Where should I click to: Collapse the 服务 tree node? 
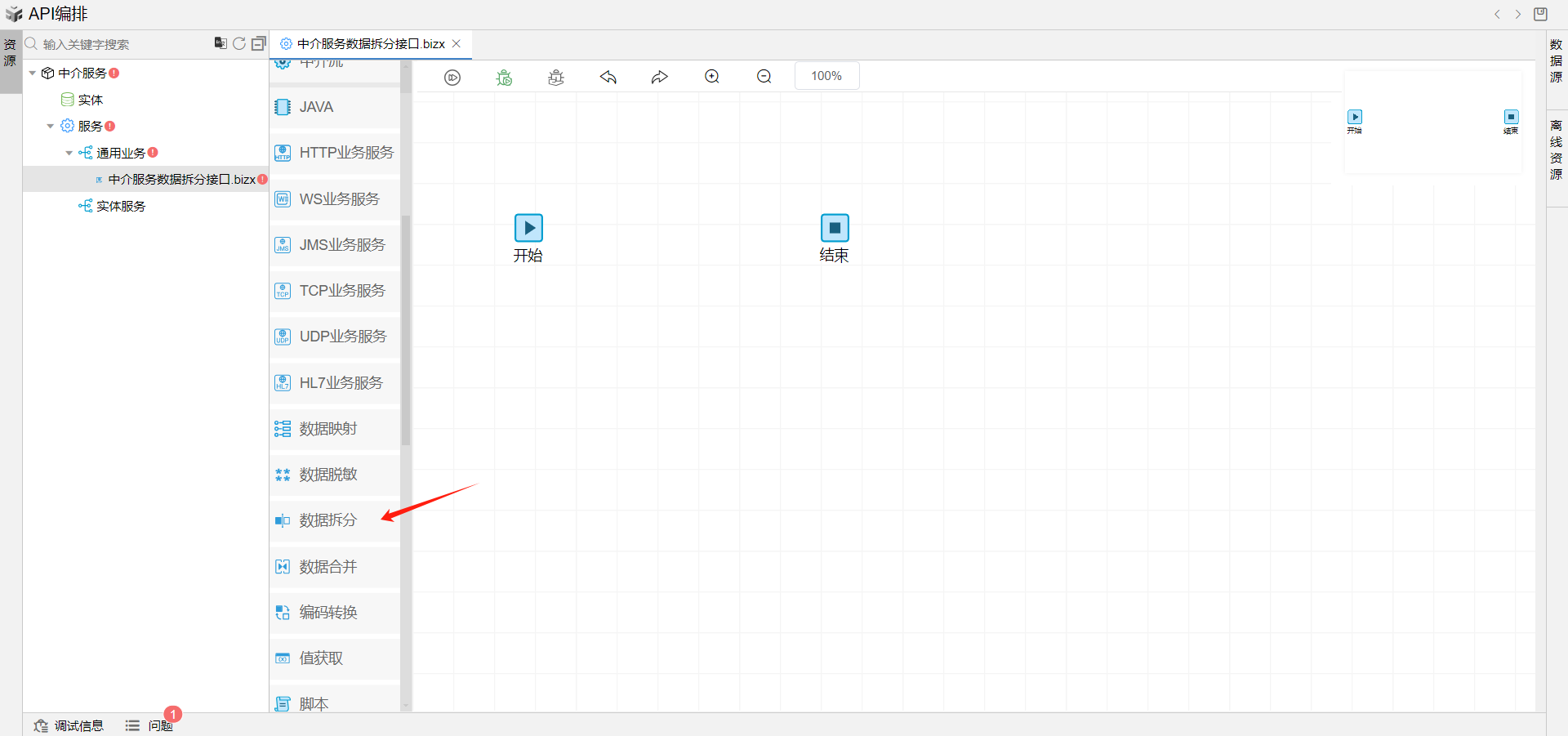pyautogui.click(x=51, y=127)
